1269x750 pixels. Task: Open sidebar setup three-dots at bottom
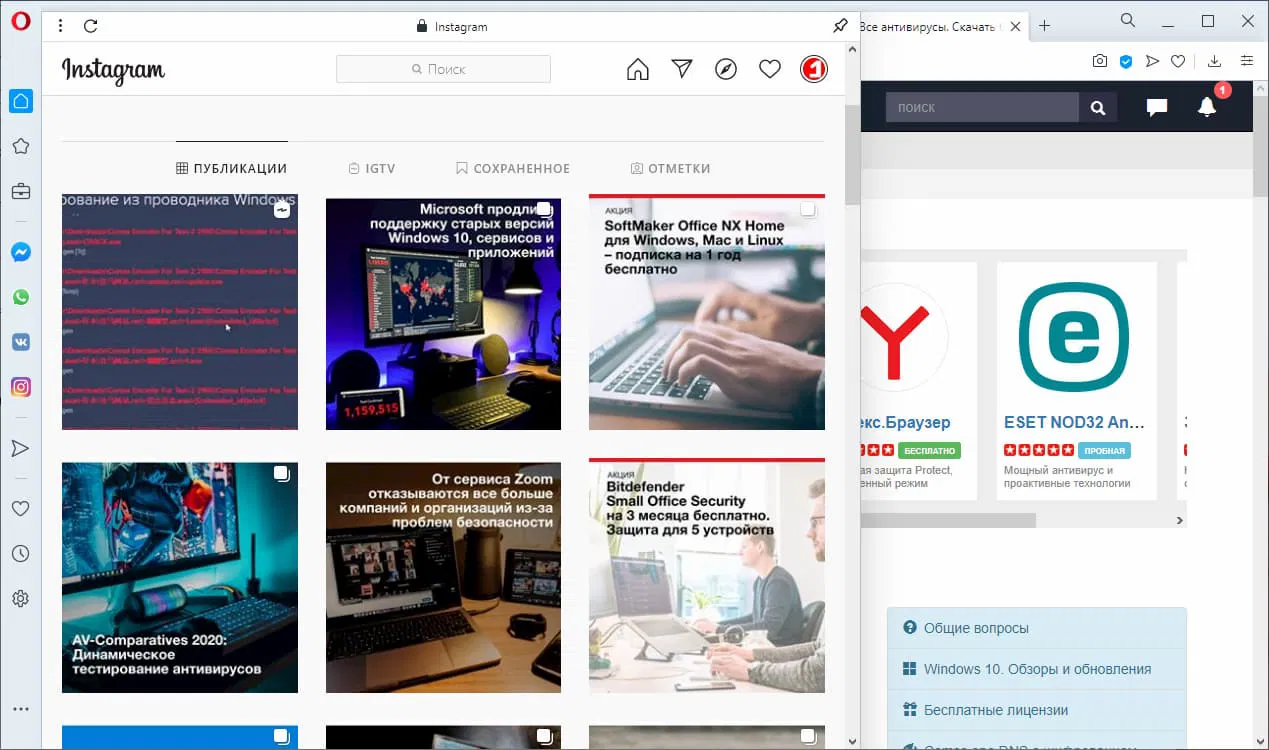[21, 709]
